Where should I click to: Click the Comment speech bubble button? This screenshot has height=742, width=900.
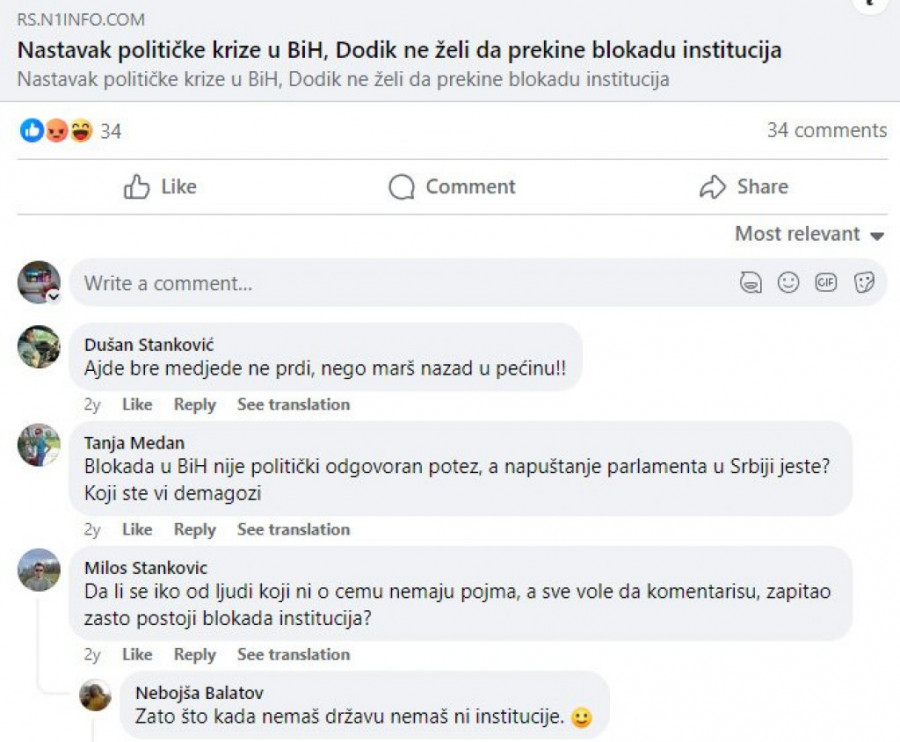tap(452, 187)
